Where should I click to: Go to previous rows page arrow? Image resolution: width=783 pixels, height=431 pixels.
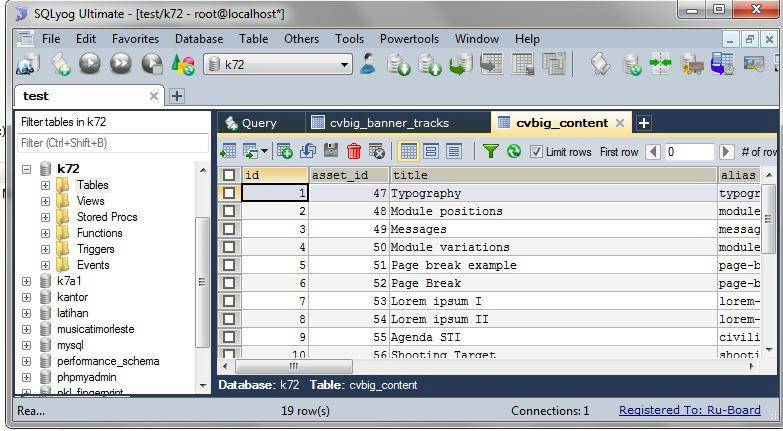[x=653, y=151]
